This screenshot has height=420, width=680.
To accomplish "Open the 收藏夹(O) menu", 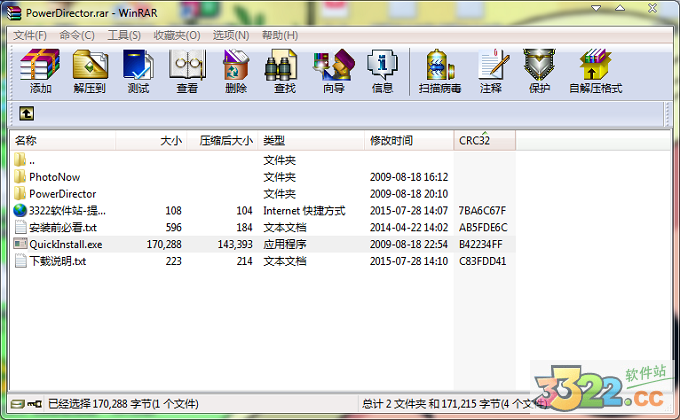I will (x=177, y=35).
